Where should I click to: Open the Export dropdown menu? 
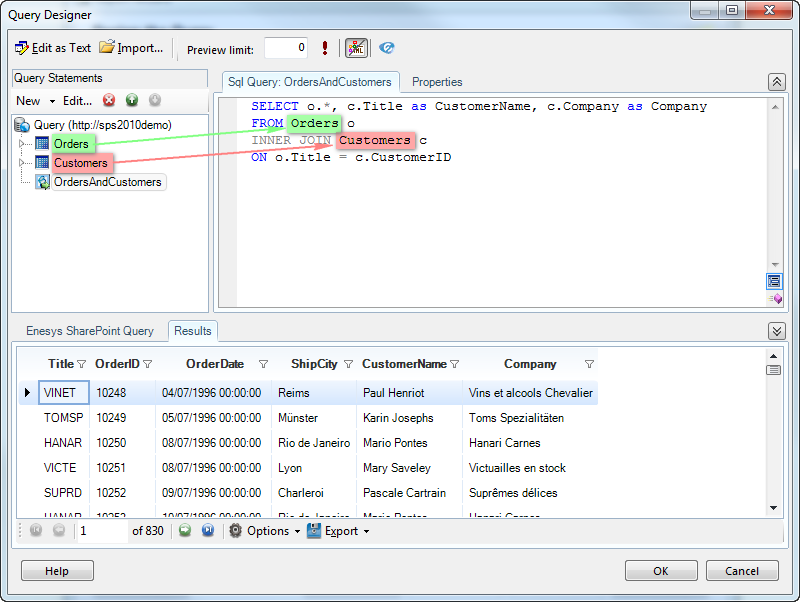tap(339, 531)
